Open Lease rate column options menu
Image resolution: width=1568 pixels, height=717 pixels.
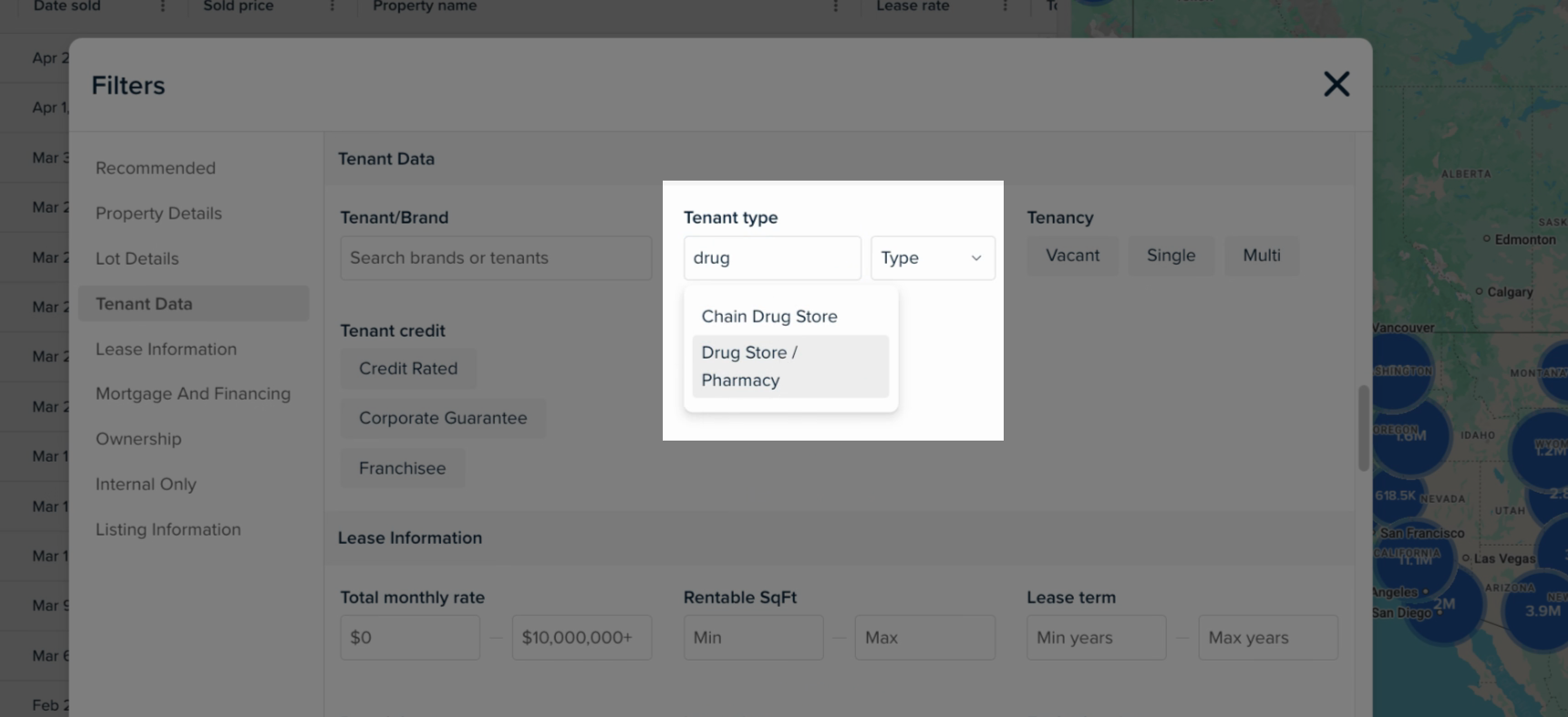1005,6
